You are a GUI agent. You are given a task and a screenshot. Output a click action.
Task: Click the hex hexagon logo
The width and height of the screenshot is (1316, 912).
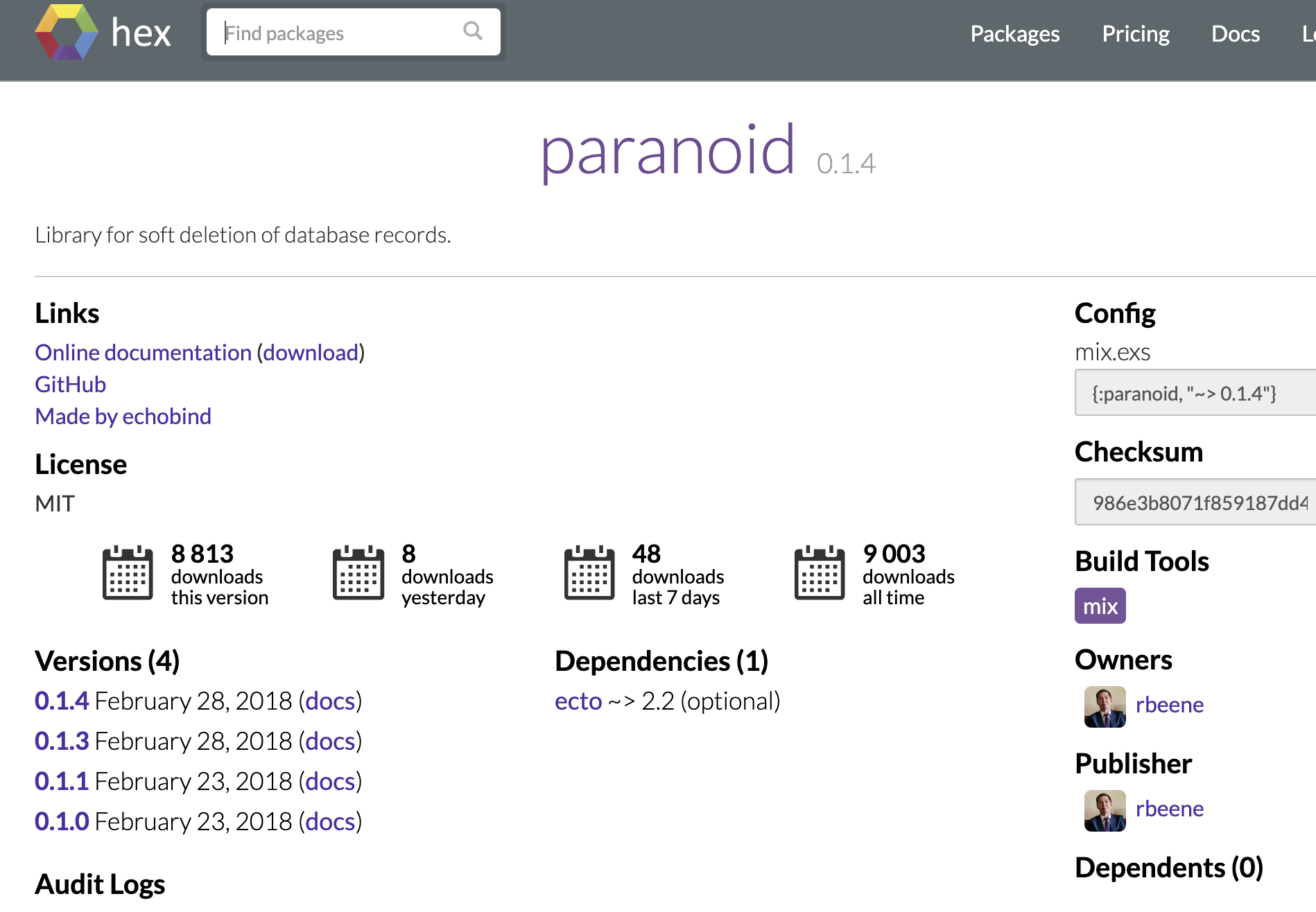click(x=67, y=32)
